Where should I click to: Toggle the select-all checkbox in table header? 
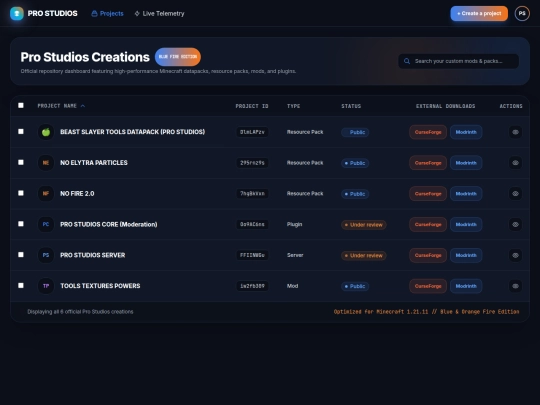(x=21, y=105)
